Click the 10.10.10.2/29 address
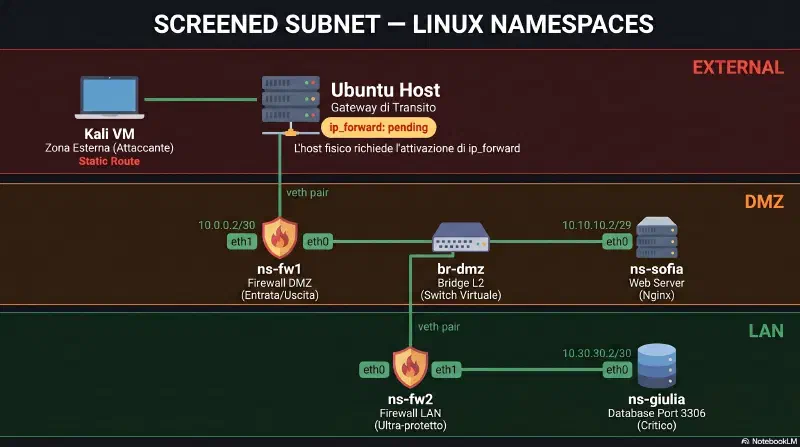Viewport: 800px width, 447px height. [597, 225]
